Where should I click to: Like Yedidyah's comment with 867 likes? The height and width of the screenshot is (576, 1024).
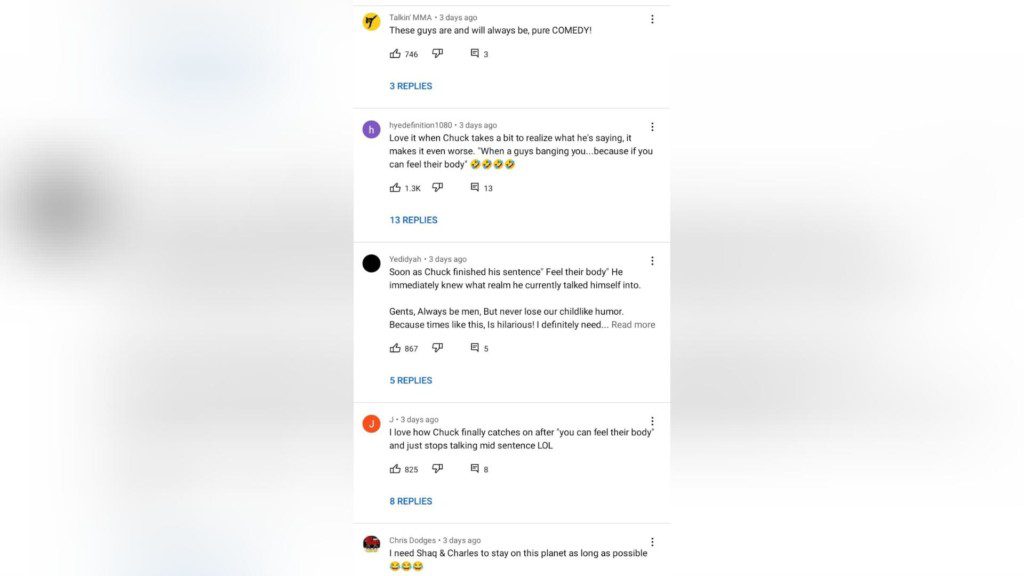point(395,348)
